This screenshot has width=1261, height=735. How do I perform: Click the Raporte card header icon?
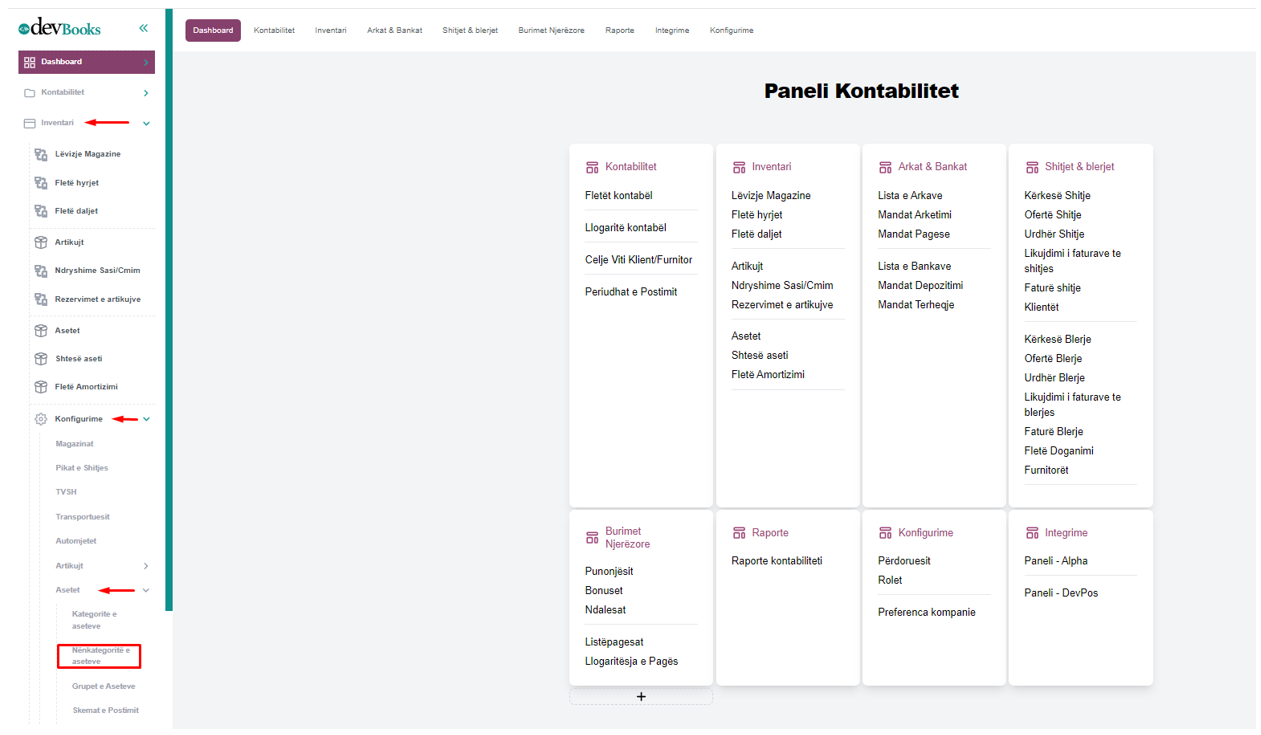(x=739, y=533)
